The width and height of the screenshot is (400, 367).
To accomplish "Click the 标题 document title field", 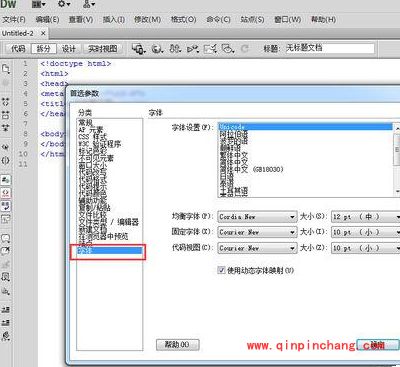I will (329, 48).
